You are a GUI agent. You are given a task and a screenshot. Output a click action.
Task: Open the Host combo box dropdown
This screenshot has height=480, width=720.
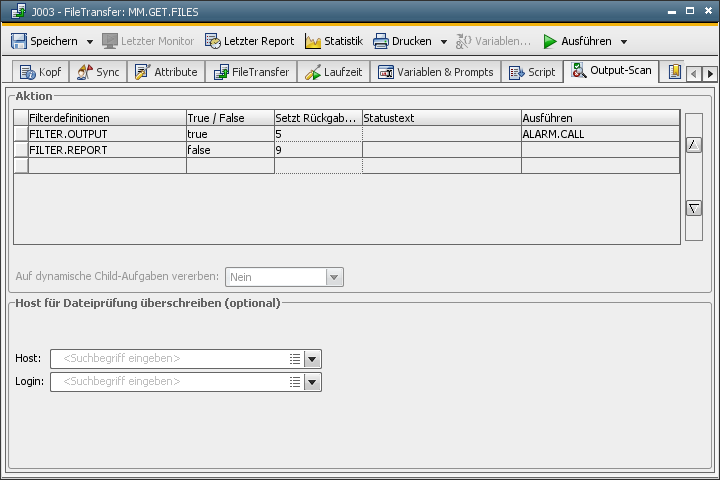coord(312,359)
